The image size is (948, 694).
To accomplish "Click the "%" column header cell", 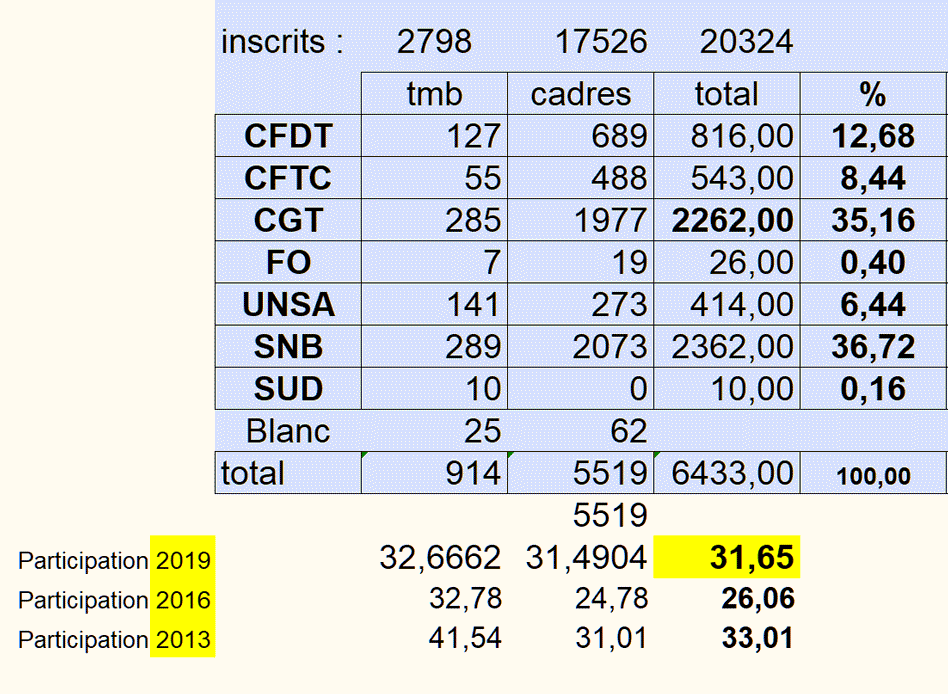I will pyautogui.click(x=873, y=94).
